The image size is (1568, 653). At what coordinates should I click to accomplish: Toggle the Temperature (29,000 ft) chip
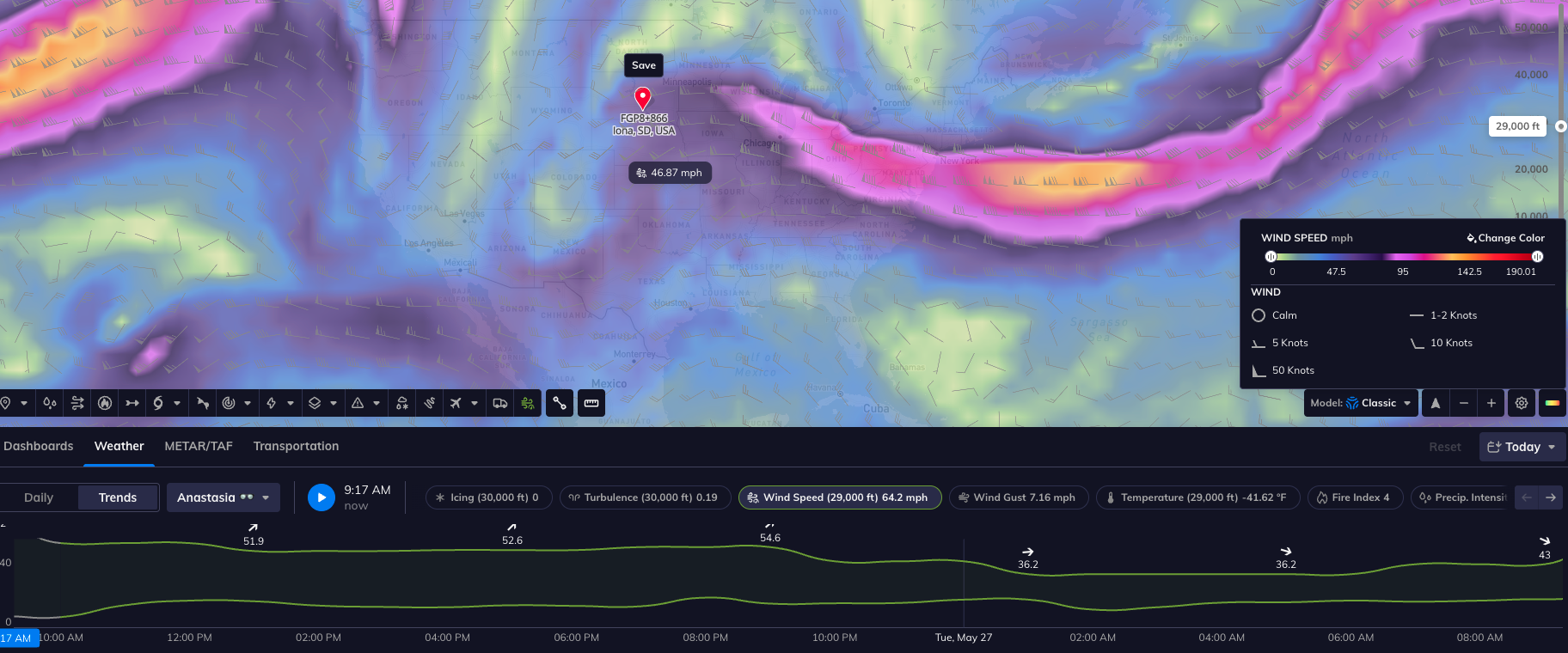(x=1197, y=497)
